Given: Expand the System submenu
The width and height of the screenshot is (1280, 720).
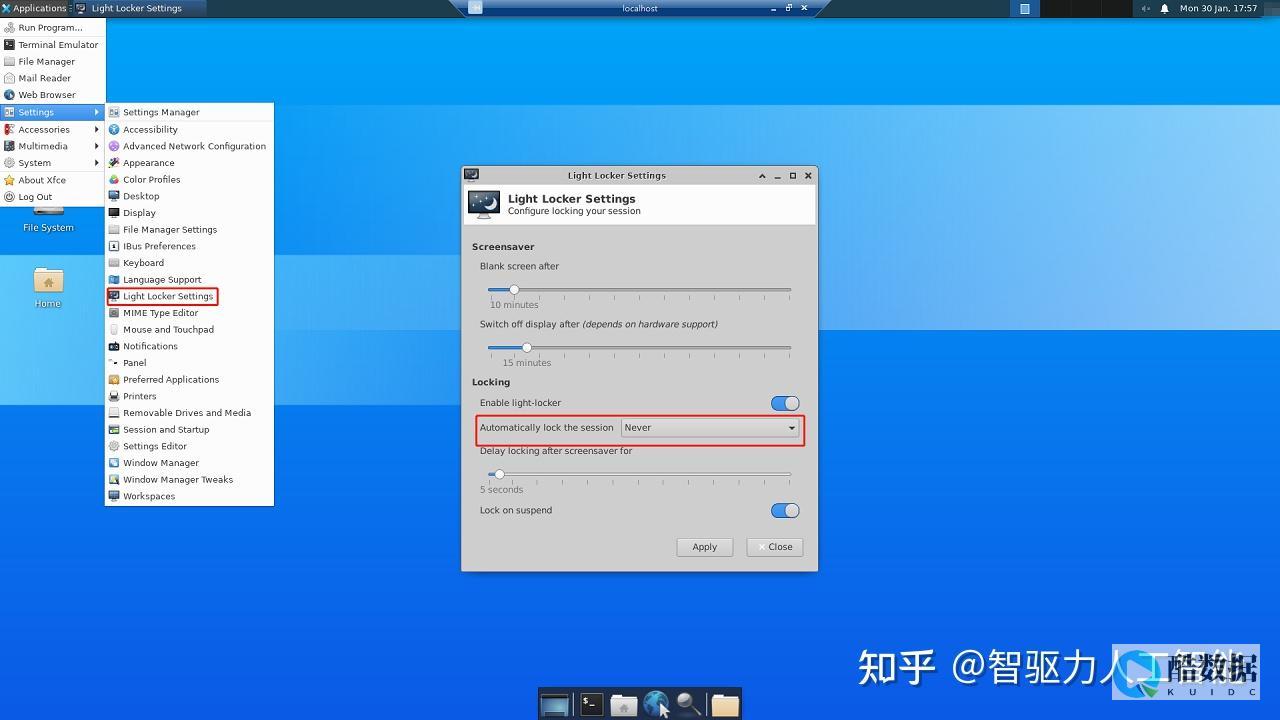Looking at the screenshot, I should (52, 163).
